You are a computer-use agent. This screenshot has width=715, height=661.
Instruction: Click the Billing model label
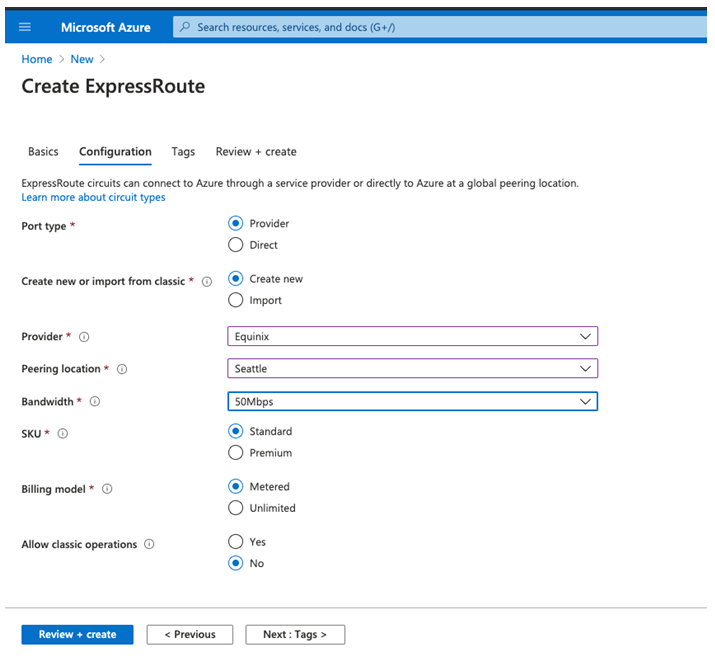click(53, 489)
